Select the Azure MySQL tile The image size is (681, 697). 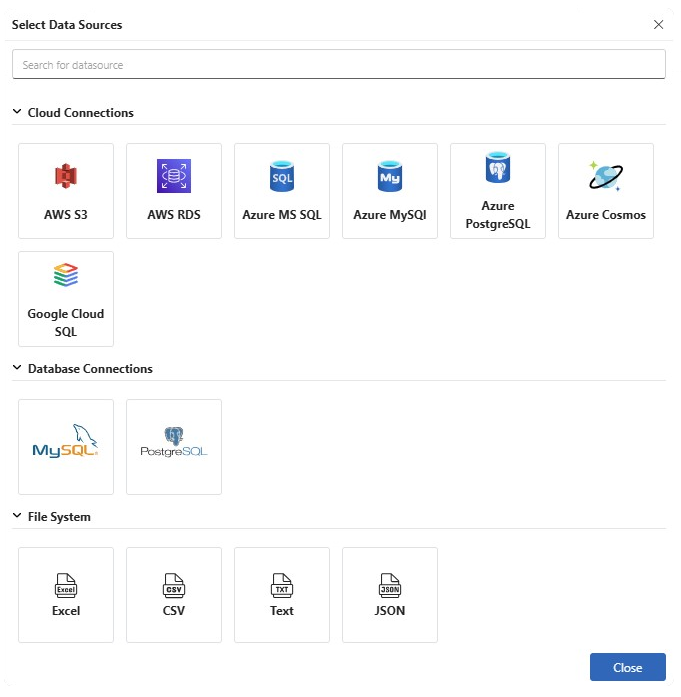(390, 191)
